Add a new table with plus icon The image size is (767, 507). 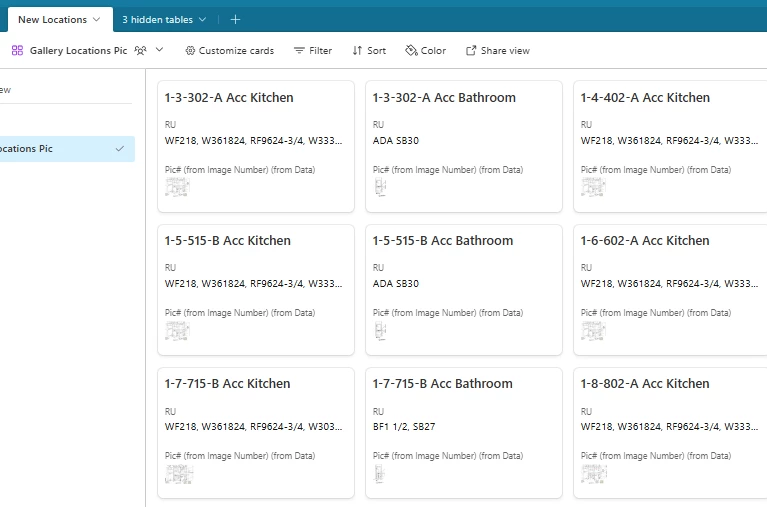point(235,20)
